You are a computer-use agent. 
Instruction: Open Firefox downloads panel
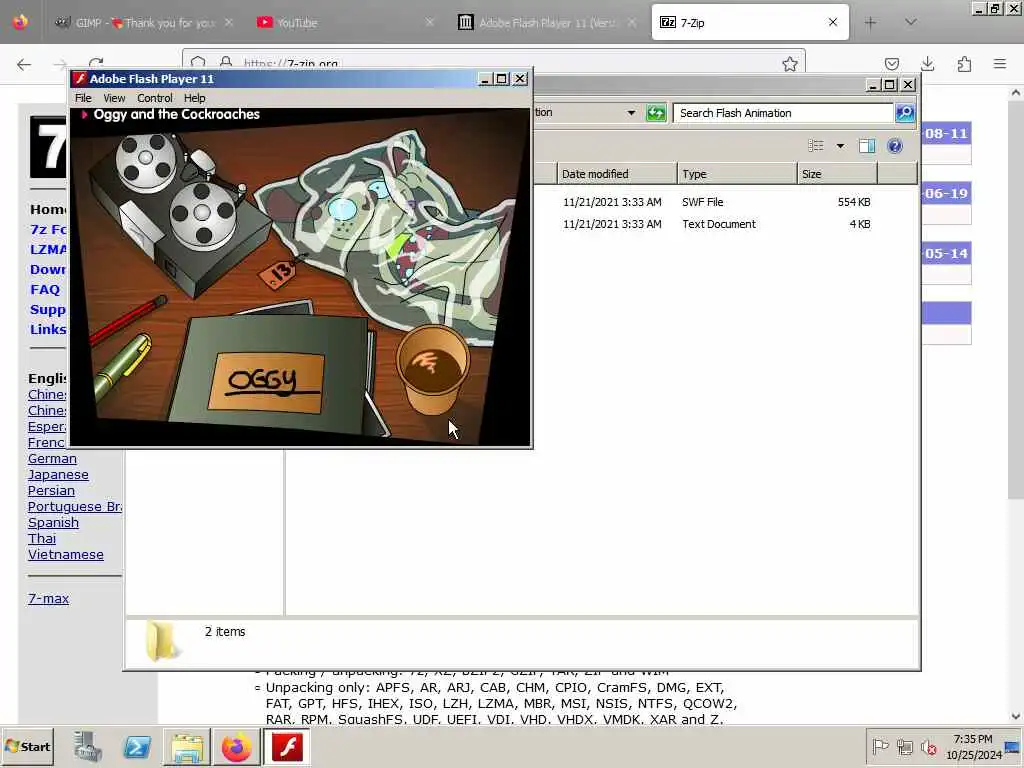[x=927, y=64]
